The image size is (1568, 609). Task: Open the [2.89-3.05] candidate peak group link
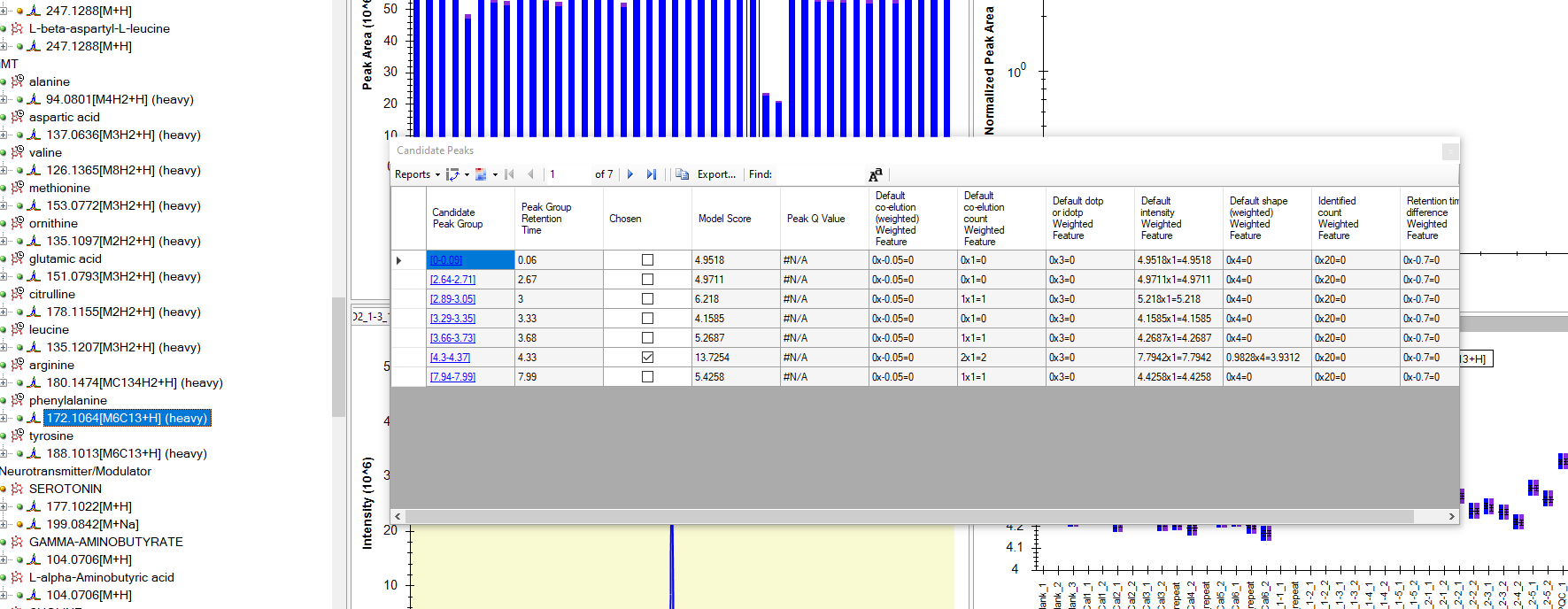point(452,299)
